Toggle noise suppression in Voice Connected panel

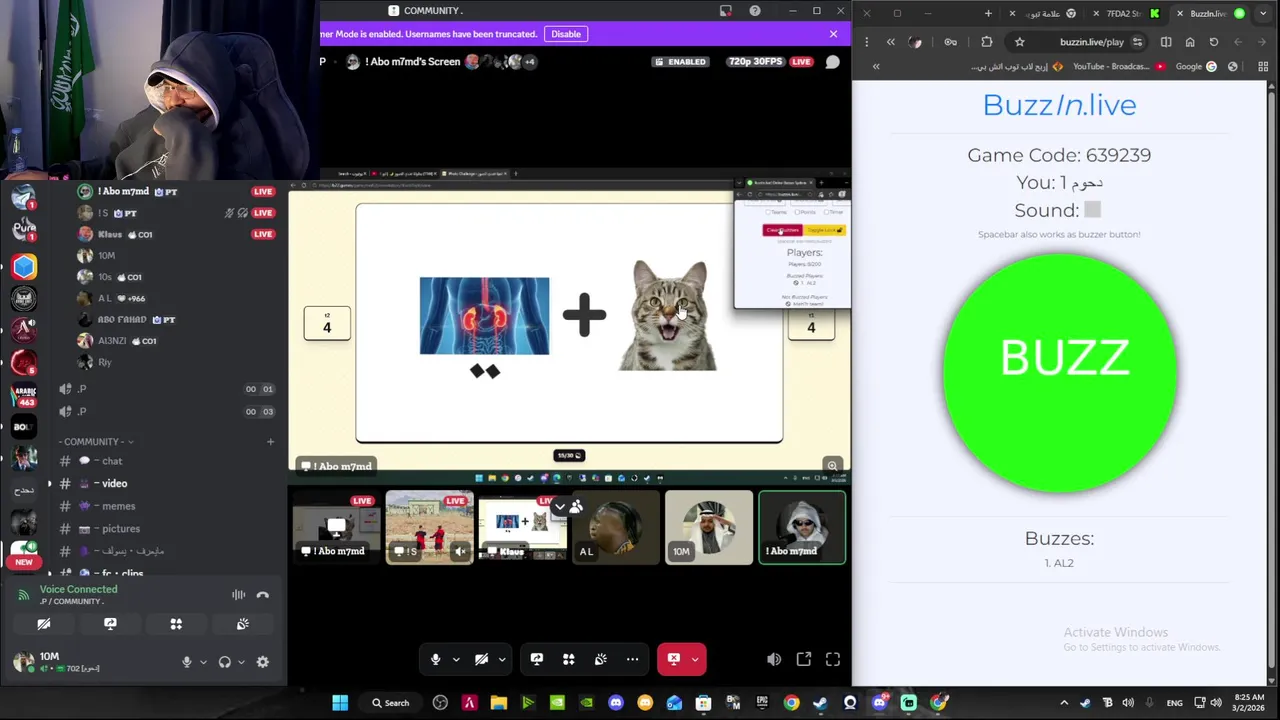pyautogui.click(x=238, y=595)
